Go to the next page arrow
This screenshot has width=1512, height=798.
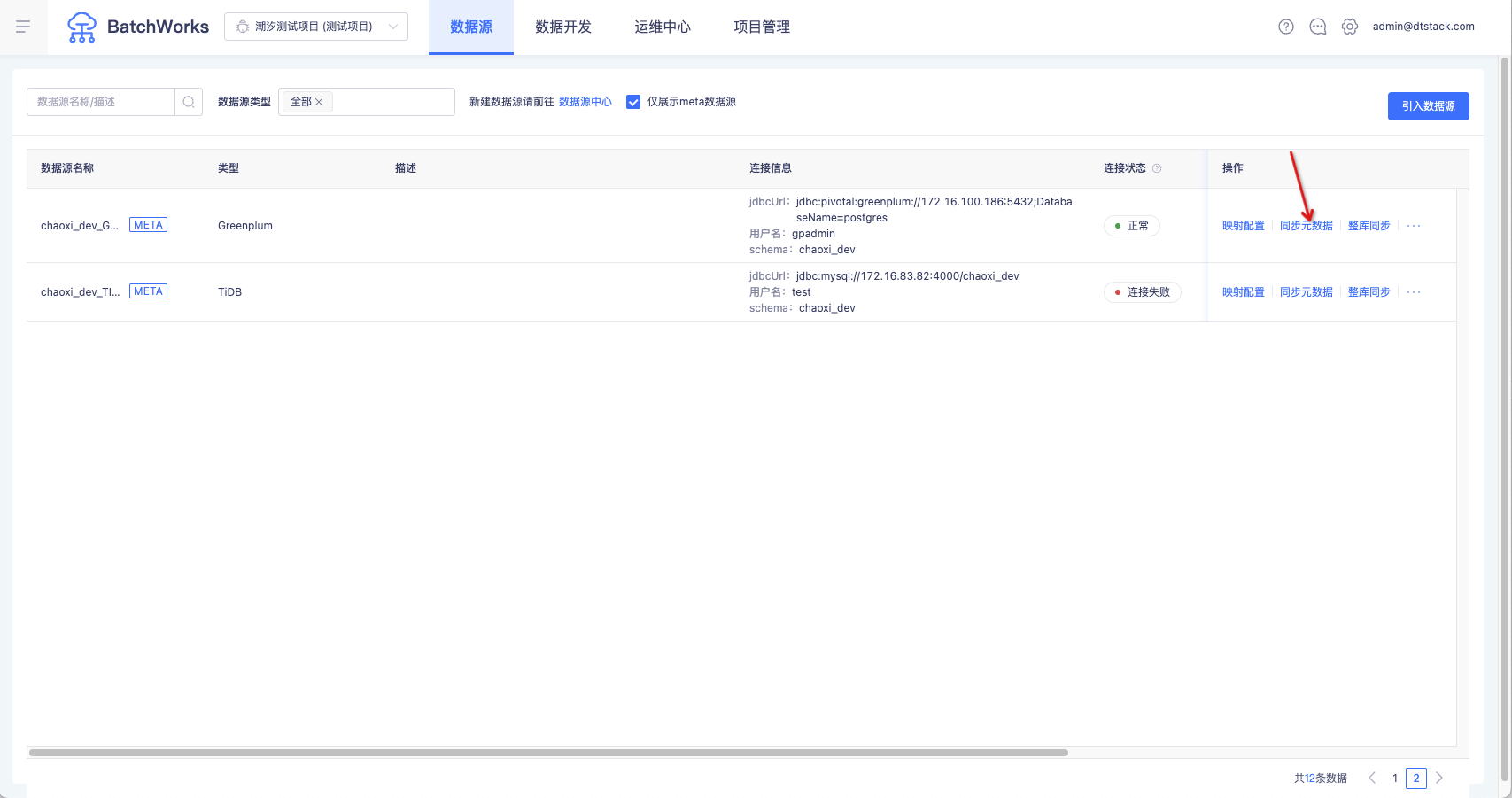1439,778
